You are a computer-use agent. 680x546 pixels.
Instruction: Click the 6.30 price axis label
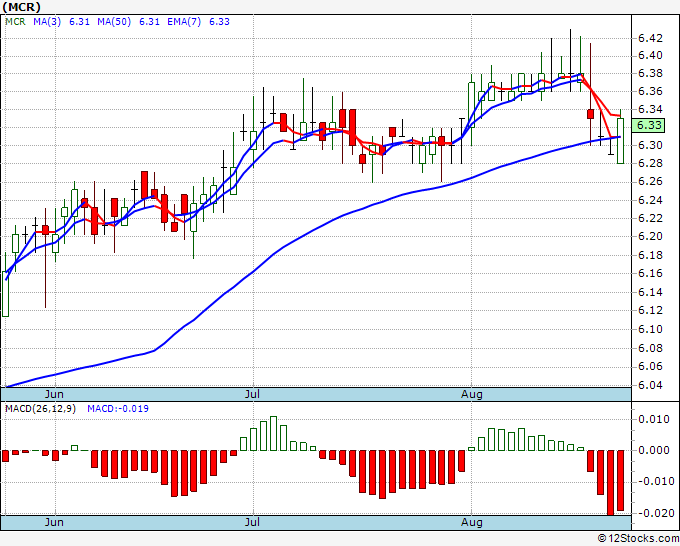(x=650, y=145)
